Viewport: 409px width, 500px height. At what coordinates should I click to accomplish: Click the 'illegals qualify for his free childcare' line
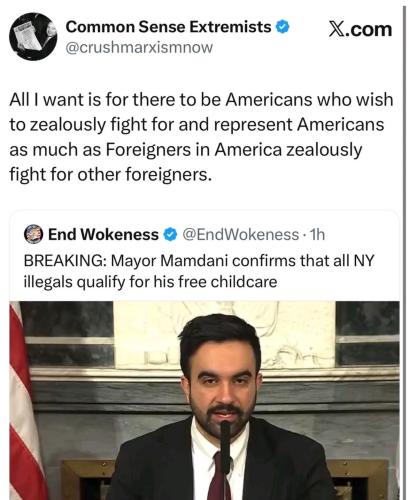(x=150, y=282)
